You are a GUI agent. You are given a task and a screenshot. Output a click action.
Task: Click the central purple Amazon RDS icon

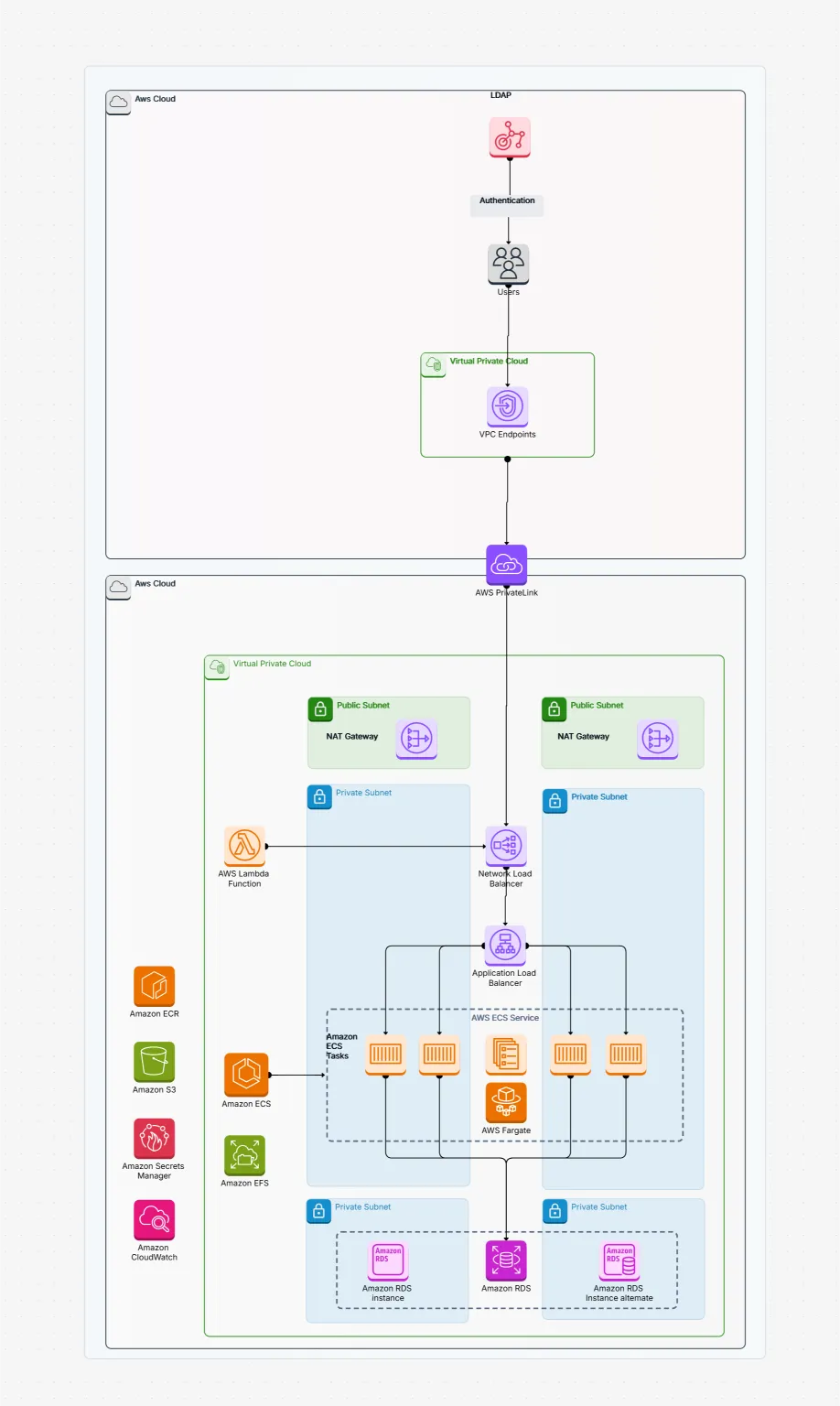[506, 1260]
